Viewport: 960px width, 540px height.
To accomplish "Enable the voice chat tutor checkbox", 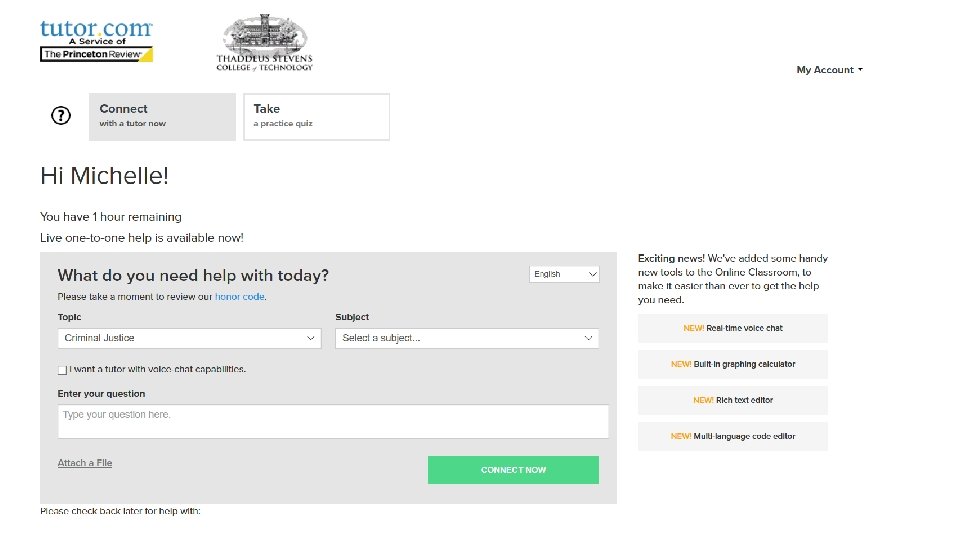I will (x=63, y=370).
